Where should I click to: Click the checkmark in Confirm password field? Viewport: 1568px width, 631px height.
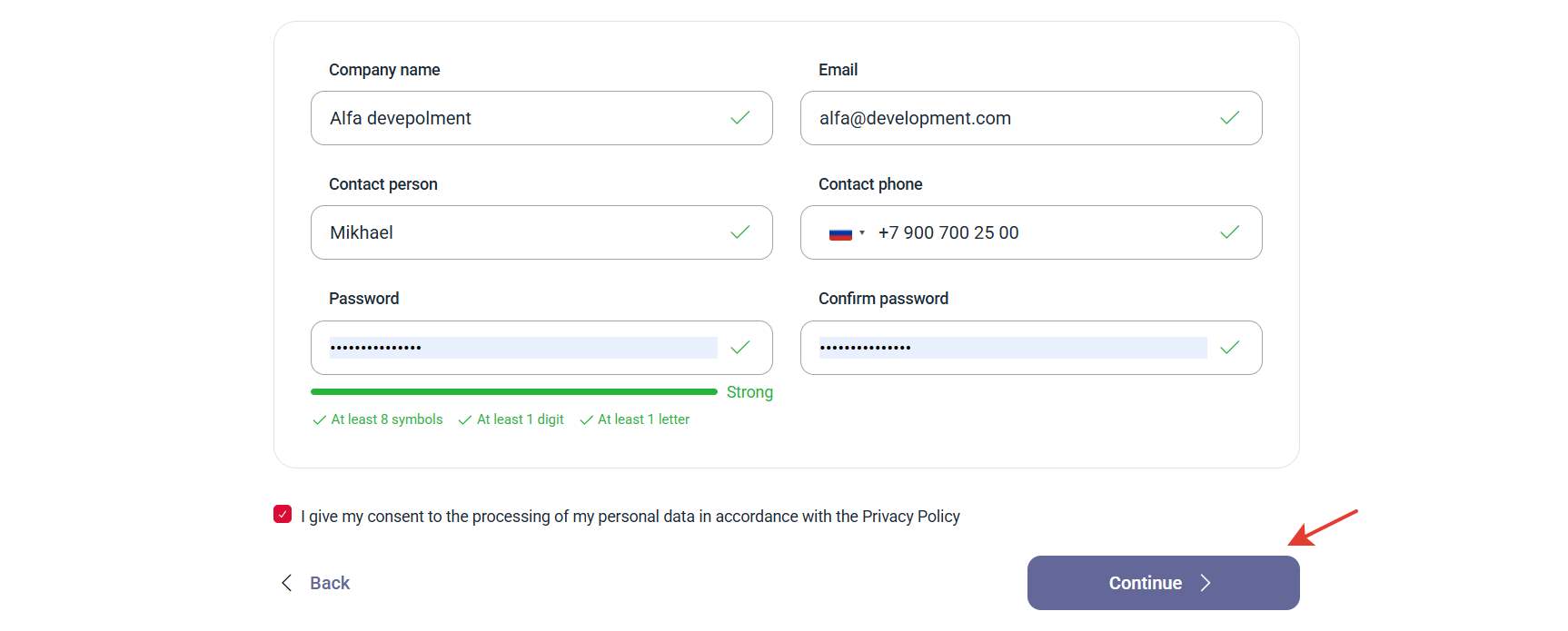pyautogui.click(x=1230, y=348)
